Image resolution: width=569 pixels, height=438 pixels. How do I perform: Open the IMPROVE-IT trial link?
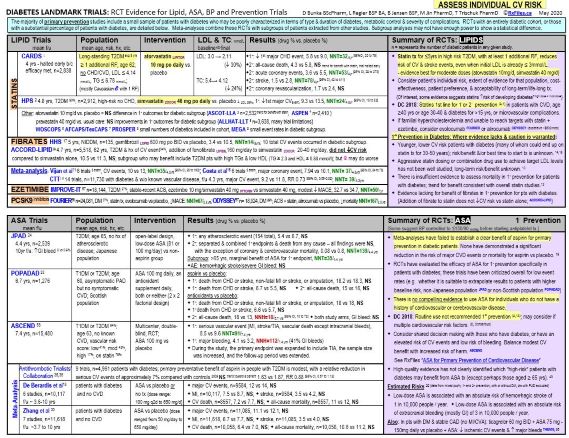coord(65,189)
